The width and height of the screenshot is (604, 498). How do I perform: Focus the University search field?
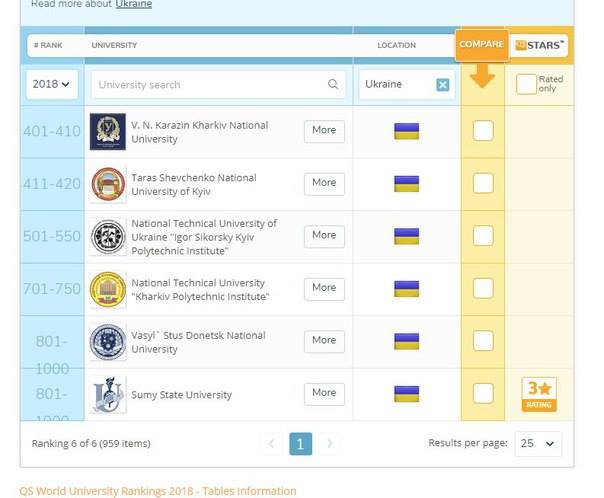point(218,84)
